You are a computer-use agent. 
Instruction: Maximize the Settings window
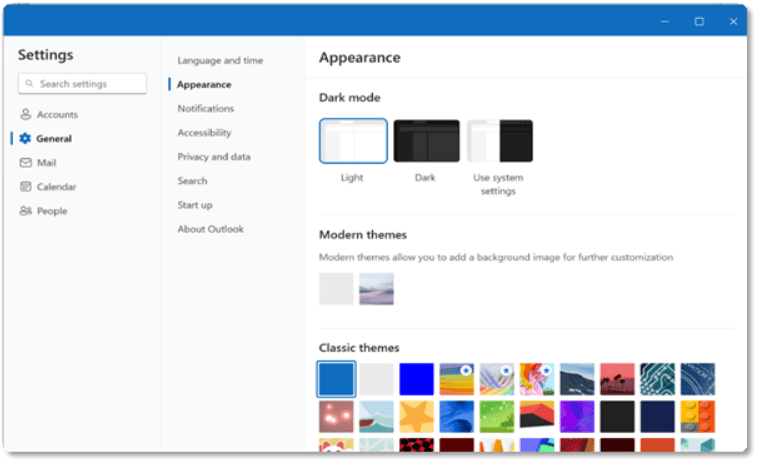point(699,21)
